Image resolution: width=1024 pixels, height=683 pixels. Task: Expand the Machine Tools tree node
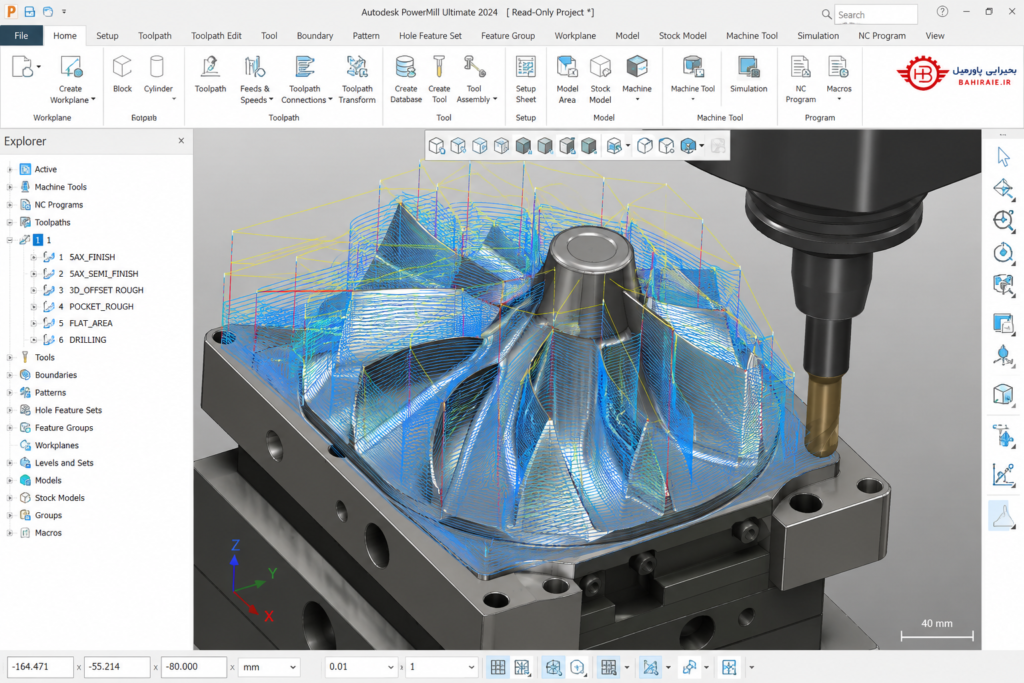pyautogui.click(x=10, y=187)
